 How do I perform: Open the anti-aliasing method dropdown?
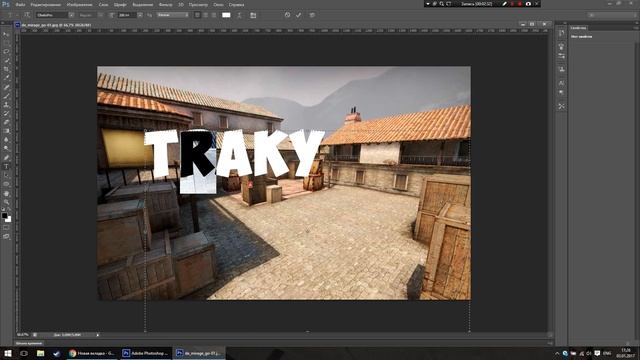pos(173,15)
